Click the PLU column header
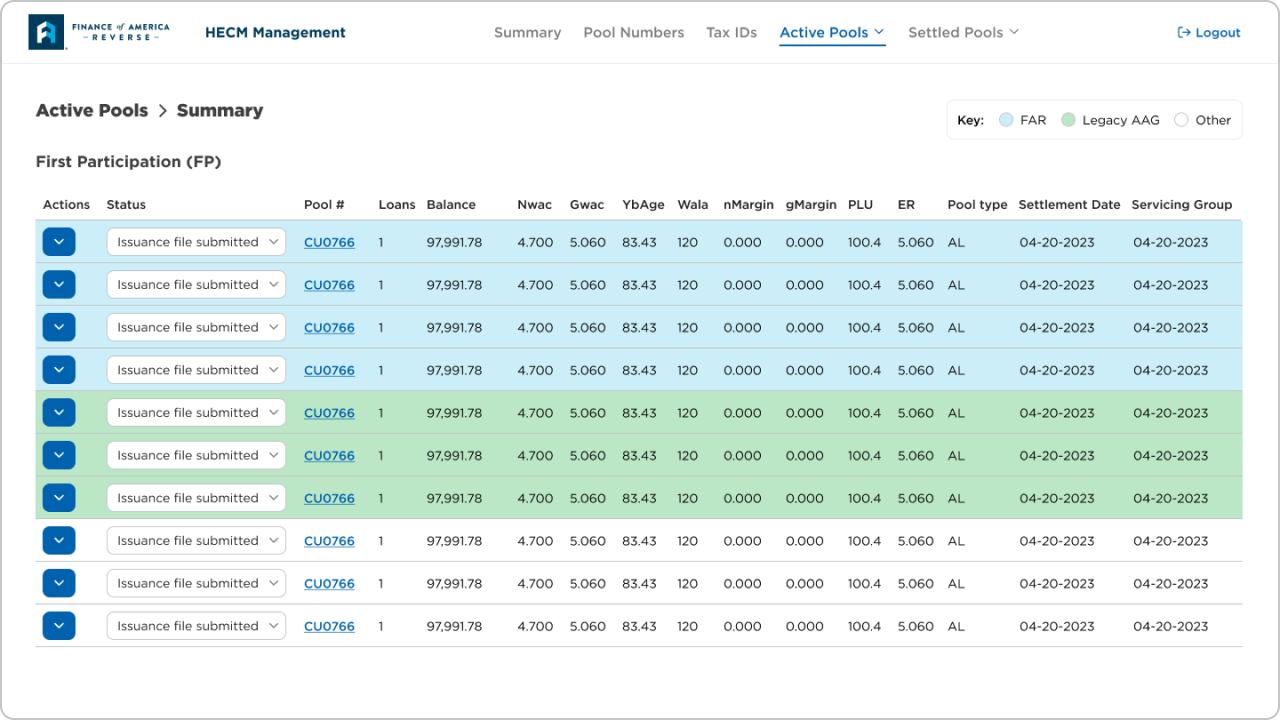 click(x=860, y=204)
